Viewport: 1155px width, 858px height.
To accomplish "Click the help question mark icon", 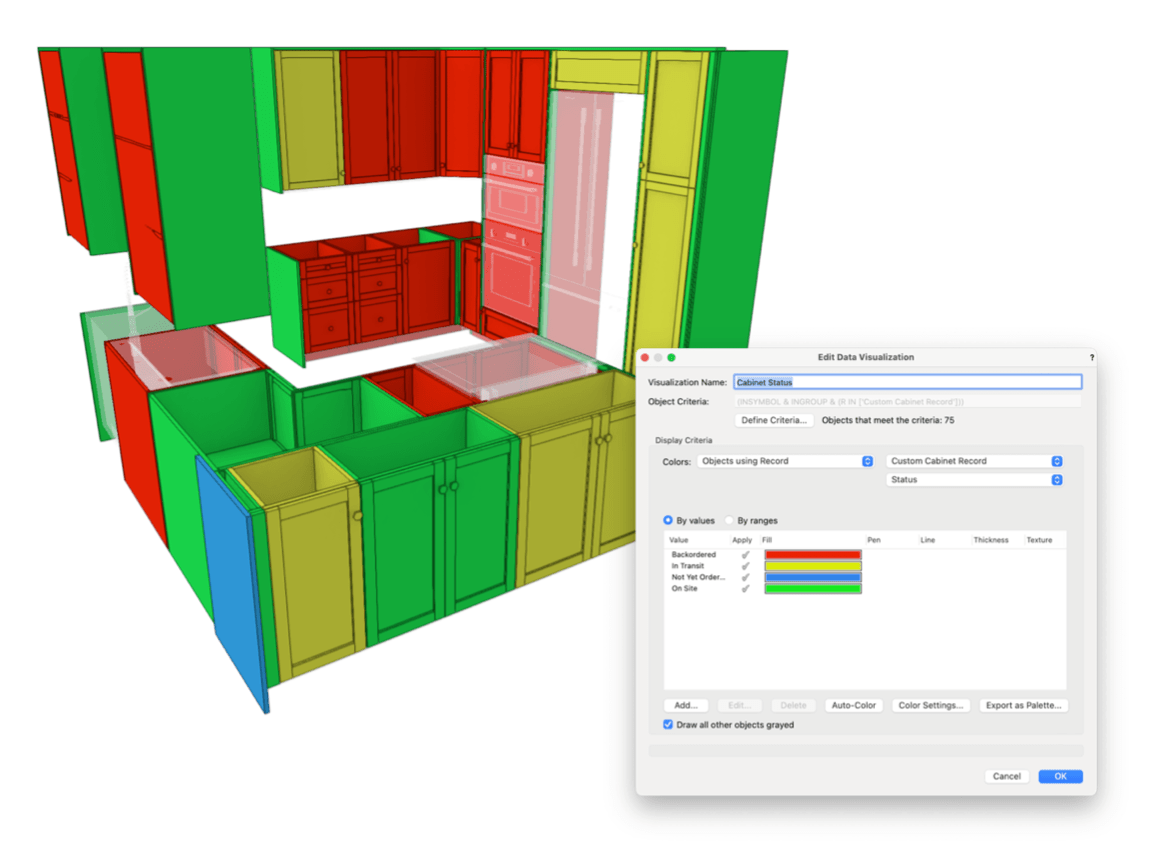I will coord(1091,357).
